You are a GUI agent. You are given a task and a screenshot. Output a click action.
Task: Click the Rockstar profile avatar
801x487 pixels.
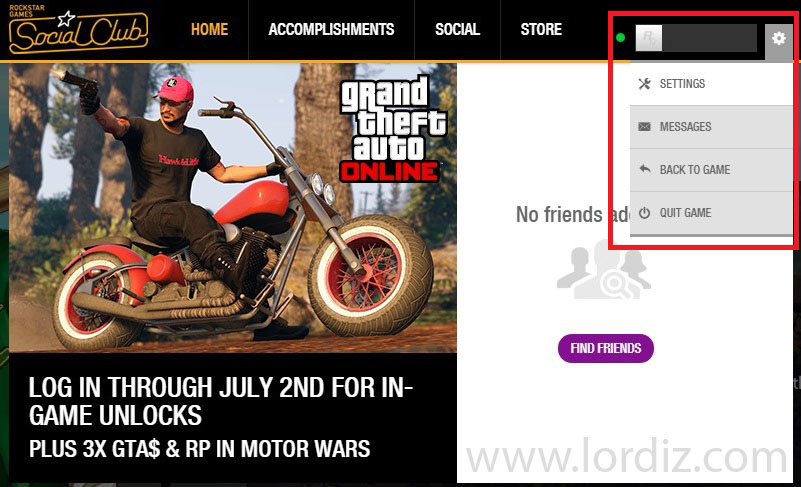point(649,38)
